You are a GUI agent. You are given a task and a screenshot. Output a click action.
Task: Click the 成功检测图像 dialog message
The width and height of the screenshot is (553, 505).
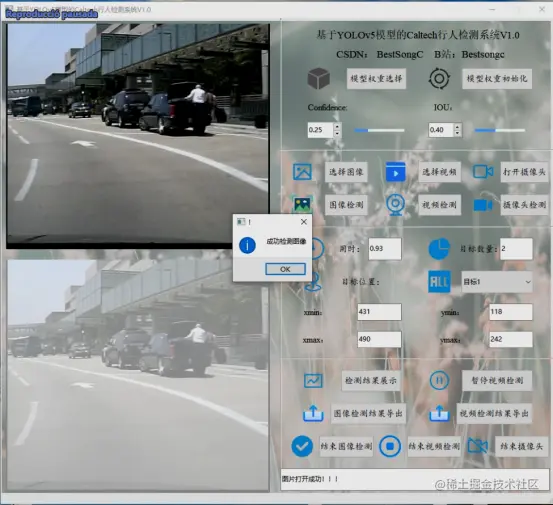(x=286, y=242)
